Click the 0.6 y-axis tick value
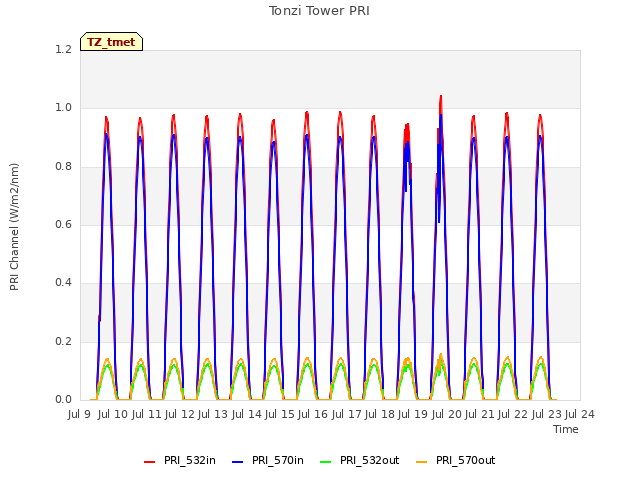Screen dimensions: 640x480 64,224
